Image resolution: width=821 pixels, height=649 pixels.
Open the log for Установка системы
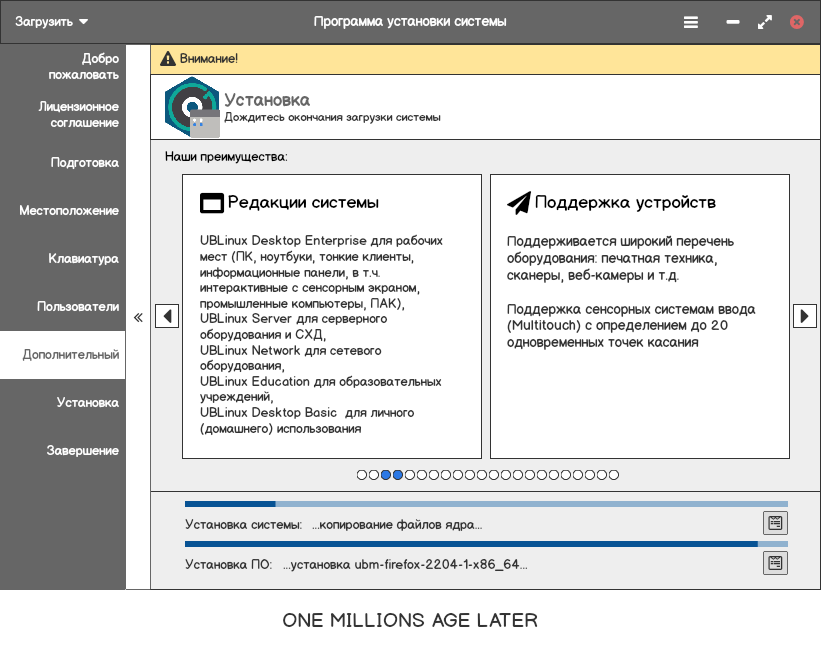click(x=775, y=523)
